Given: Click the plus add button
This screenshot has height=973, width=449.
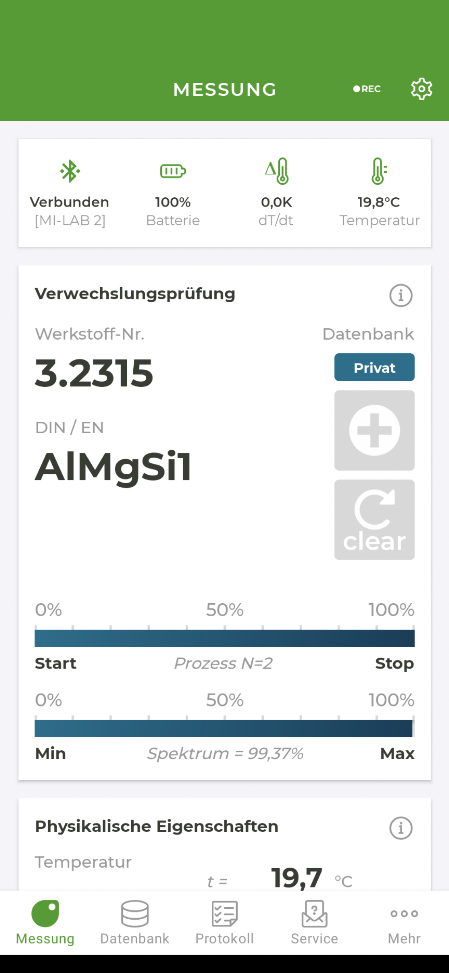Looking at the screenshot, I should (x=375, y=430).
